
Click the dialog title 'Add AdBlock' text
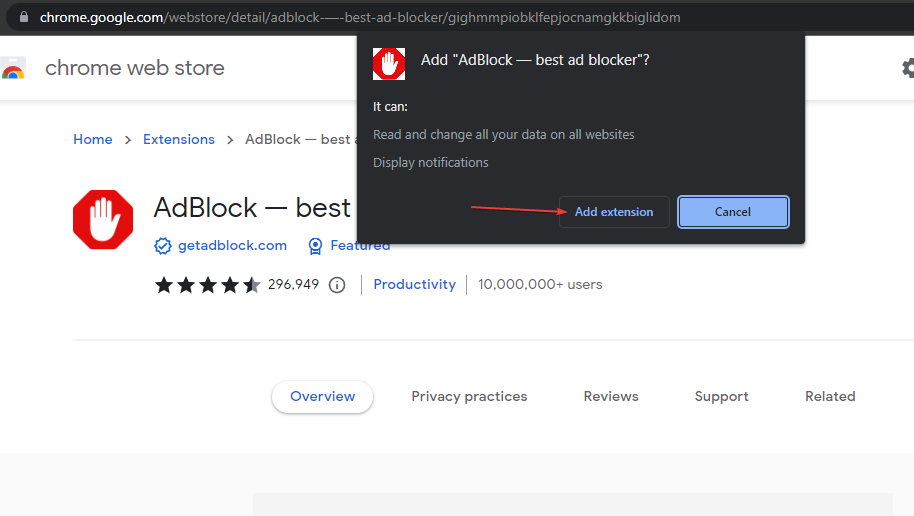coord(535,60)
